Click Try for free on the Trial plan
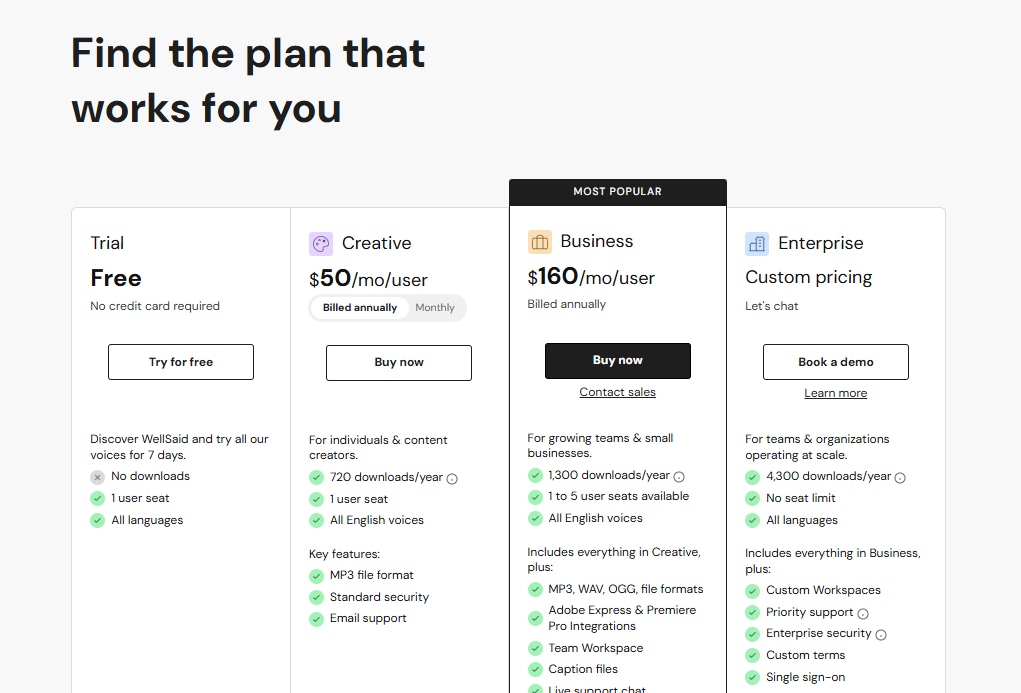1021x693 pixels. [180, 362]
